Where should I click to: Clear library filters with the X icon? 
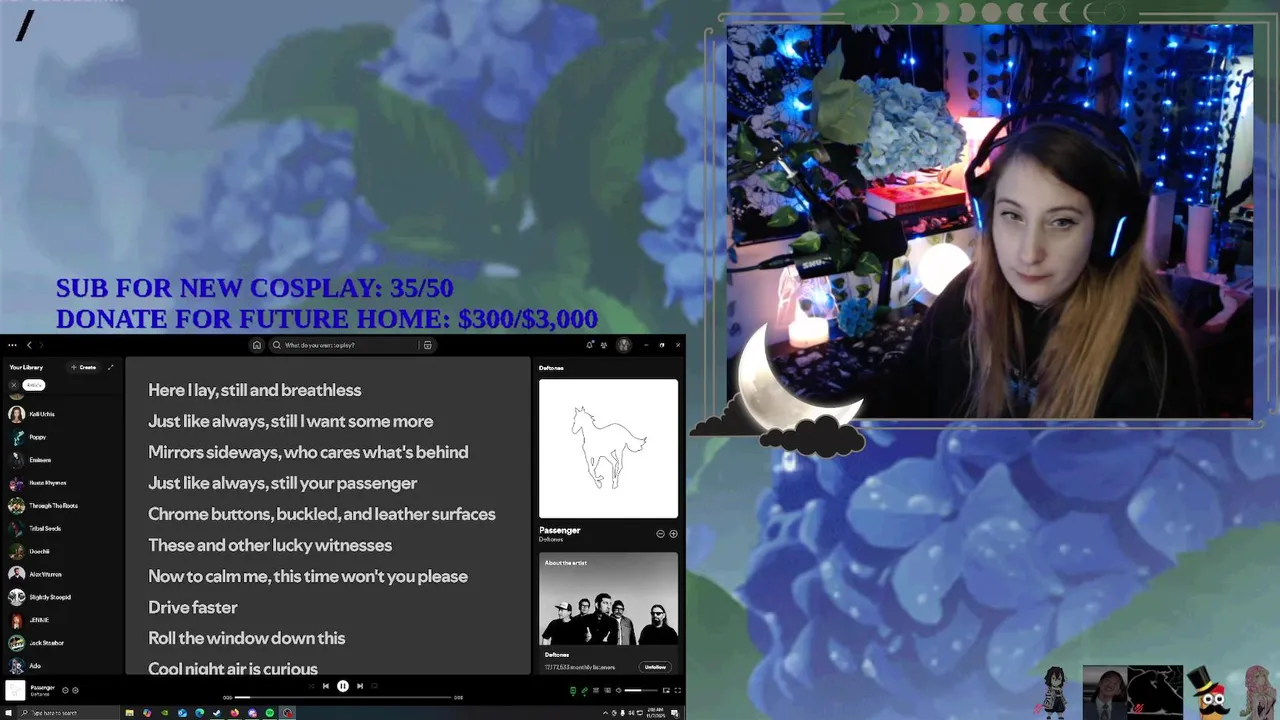point(13,385)
